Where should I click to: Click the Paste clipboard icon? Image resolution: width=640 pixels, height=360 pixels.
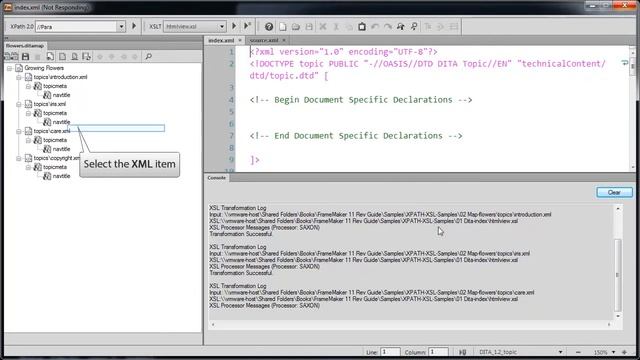pos(362,27)
